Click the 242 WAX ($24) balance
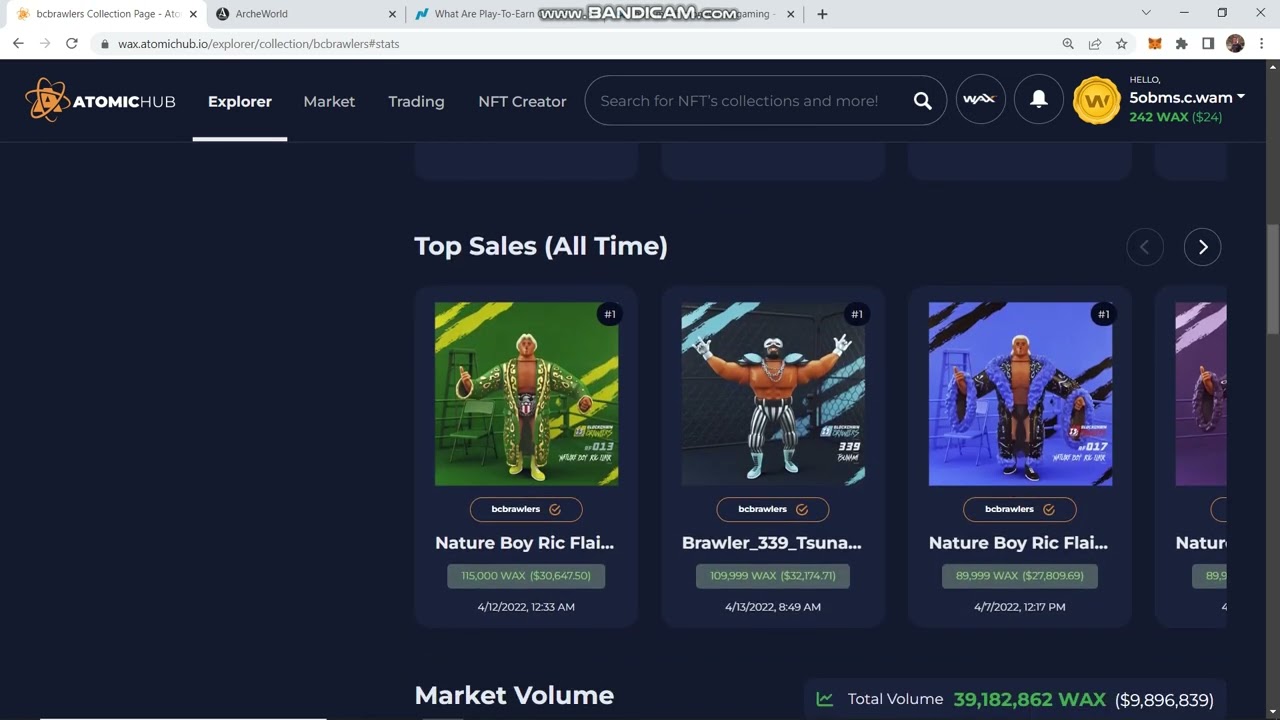1280x720 pixels. [1176, 117]
